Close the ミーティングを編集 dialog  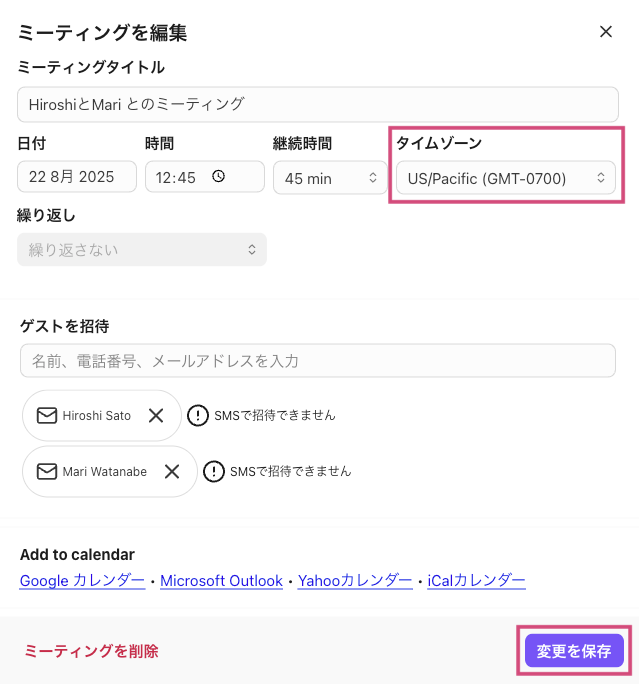coord(605,32)
